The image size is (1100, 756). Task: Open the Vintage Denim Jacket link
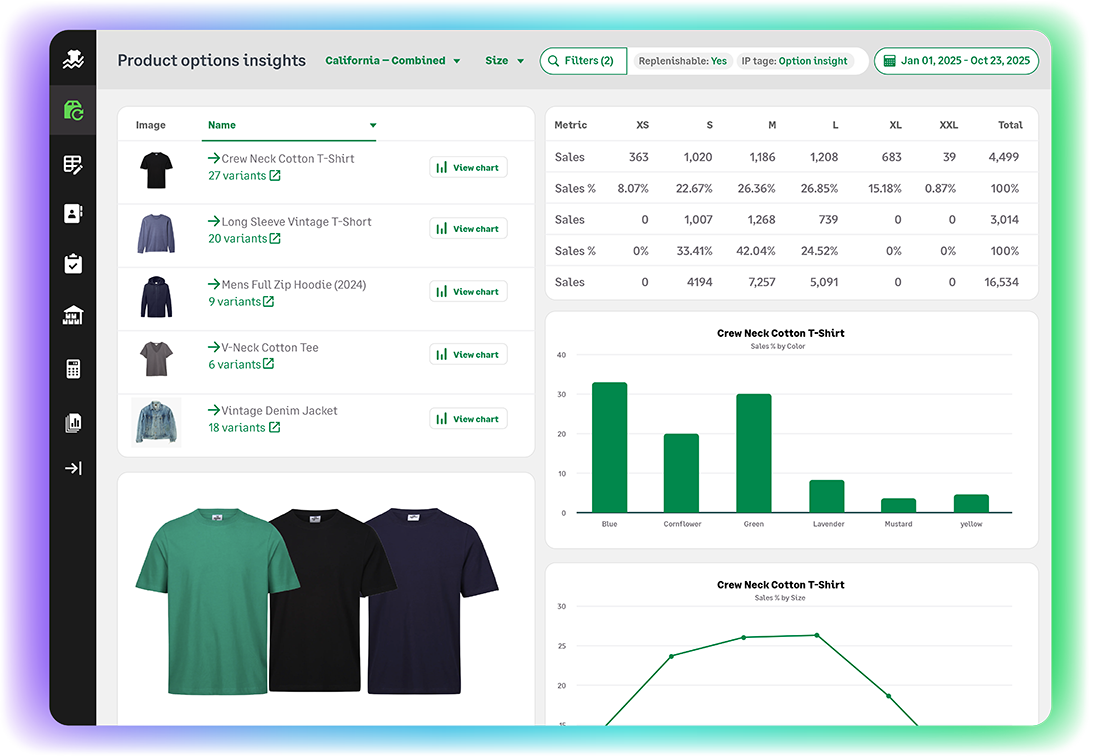[279, 410]
